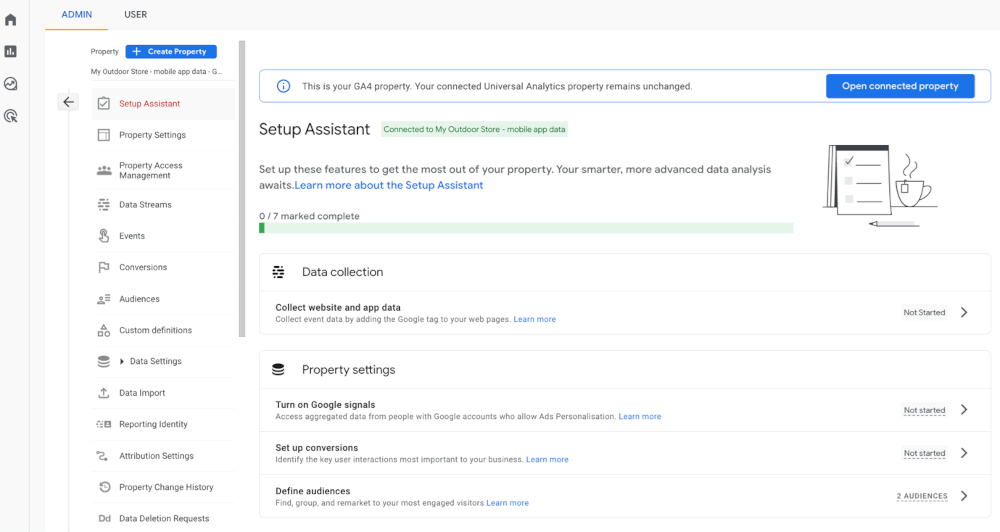Click the Conversions flag icon

(104, 267)
